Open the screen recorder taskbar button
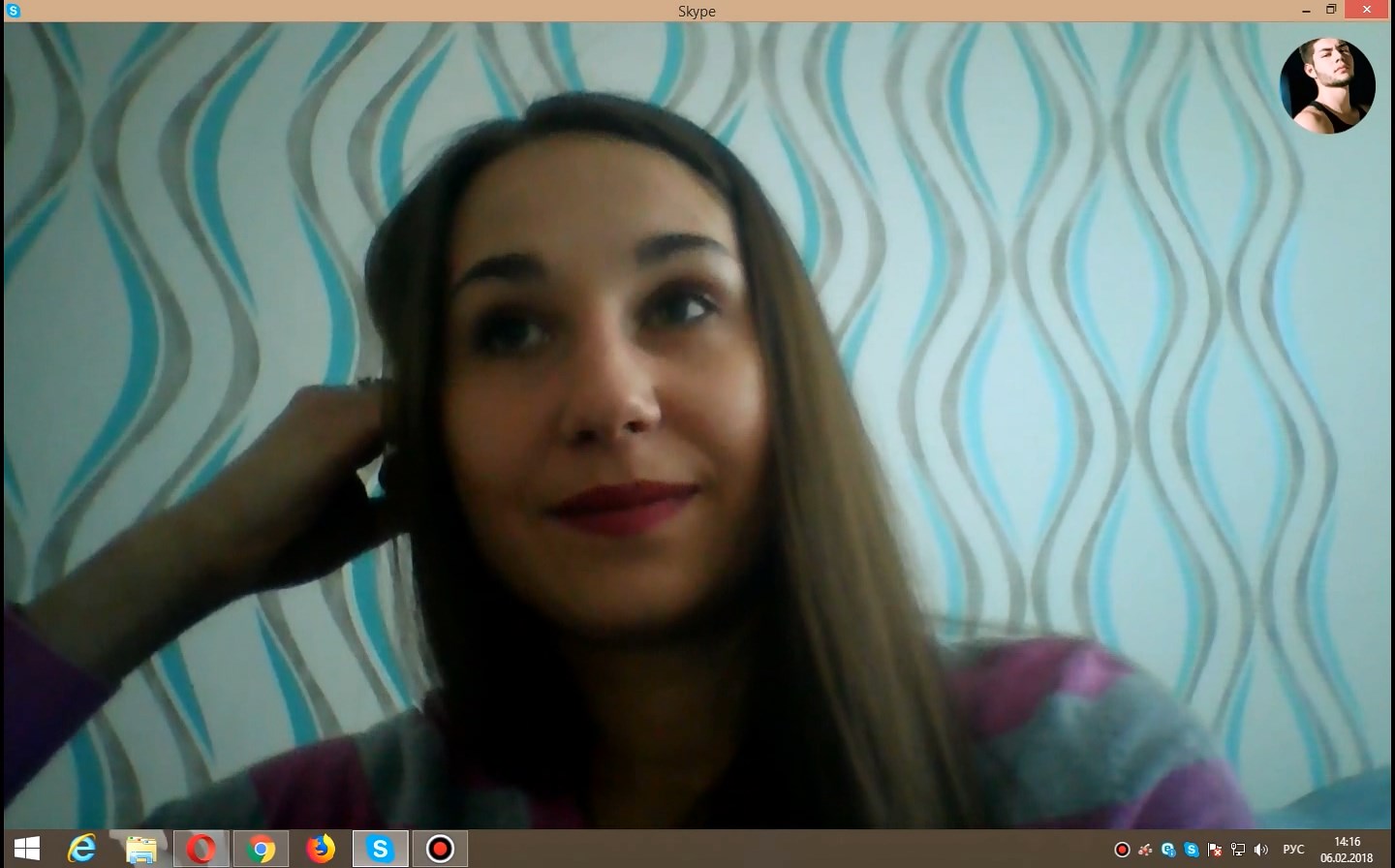Screen dimensions: 1395x868 (440, 850)
